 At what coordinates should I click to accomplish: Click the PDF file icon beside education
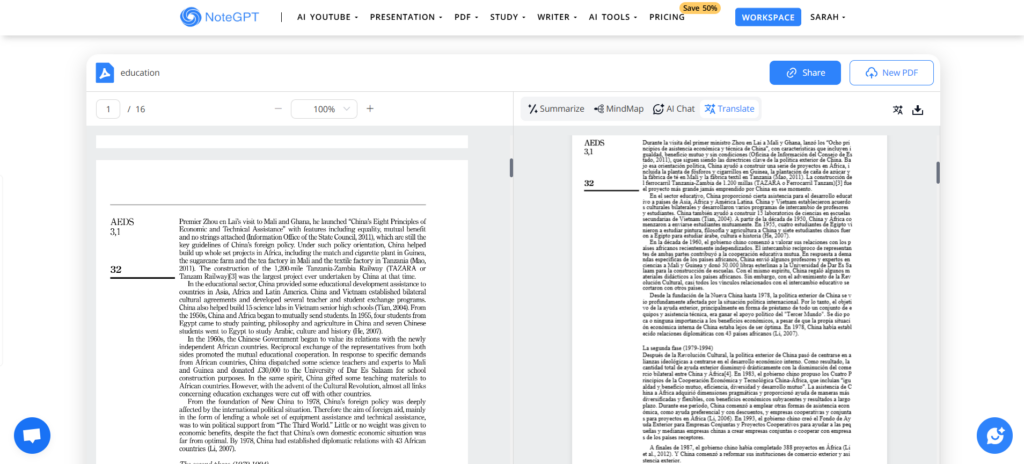point(105,73)
